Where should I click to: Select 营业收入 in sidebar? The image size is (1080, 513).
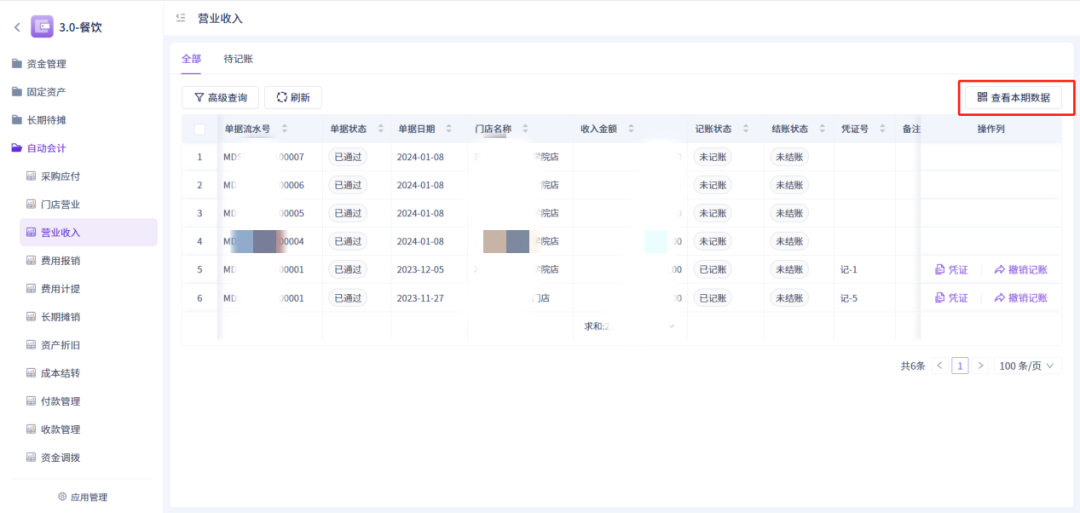point(88,232)
